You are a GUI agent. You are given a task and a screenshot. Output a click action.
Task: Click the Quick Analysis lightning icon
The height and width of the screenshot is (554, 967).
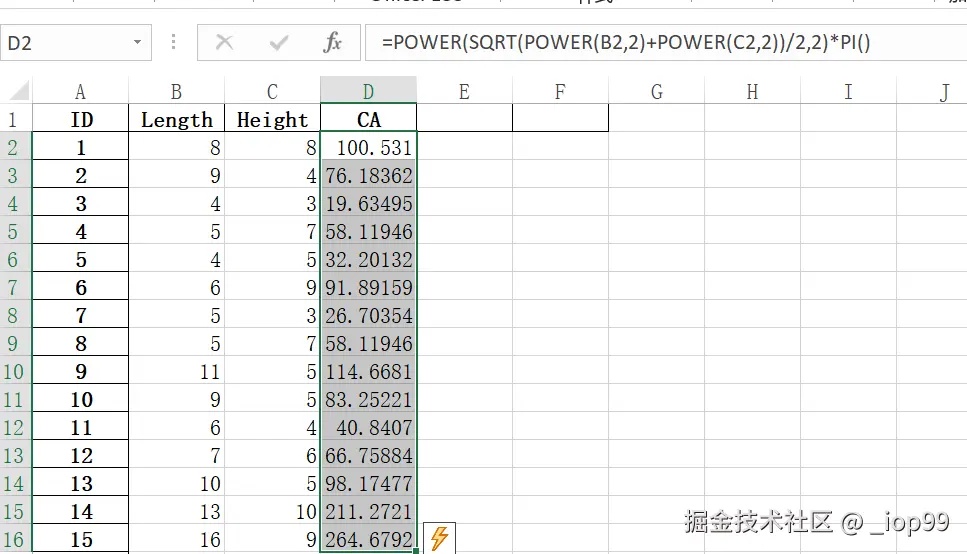pyautogui.click(x=439, y=539)
